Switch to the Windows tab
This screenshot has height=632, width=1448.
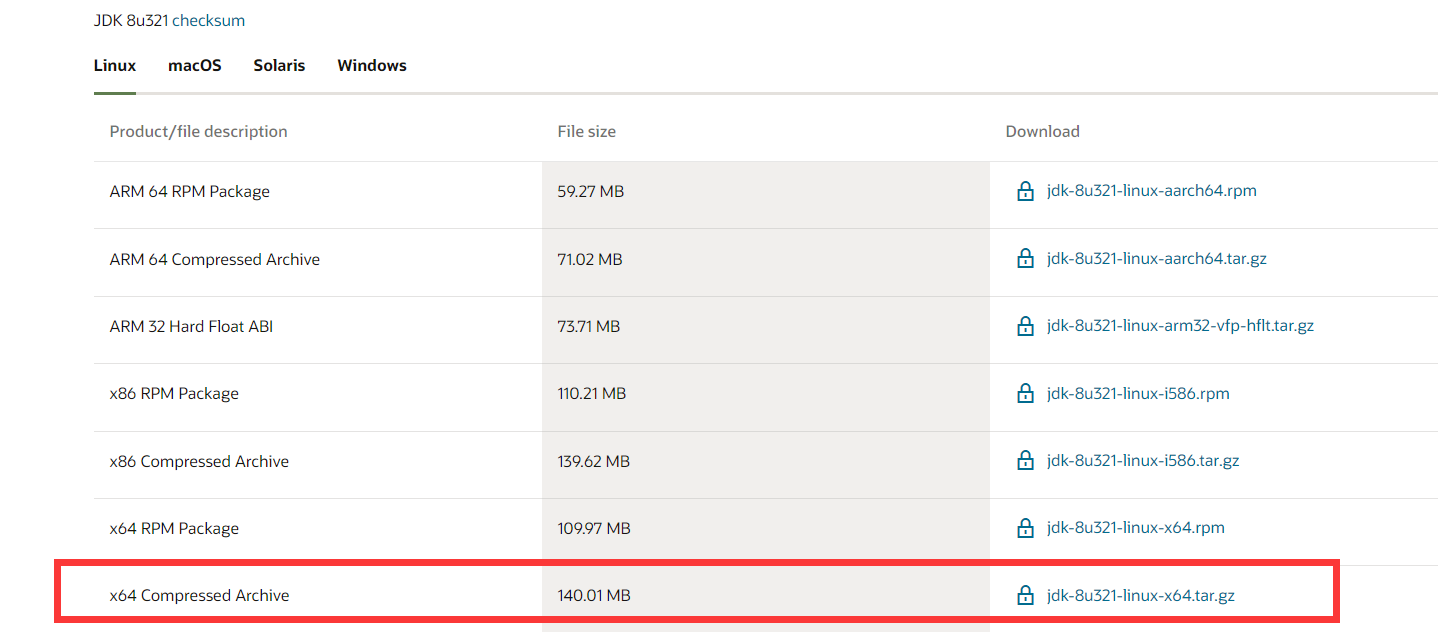pos(372,66)
